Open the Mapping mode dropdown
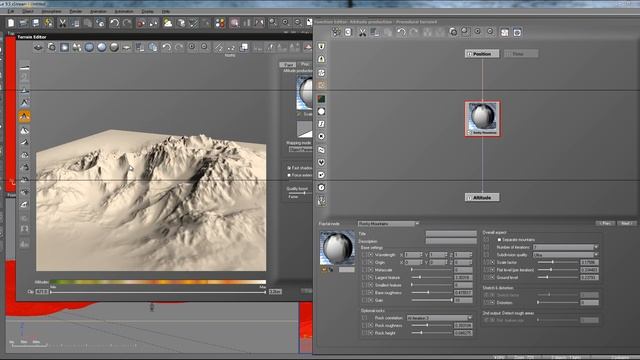Screen dimensions: 640x360 pos(300,149)
